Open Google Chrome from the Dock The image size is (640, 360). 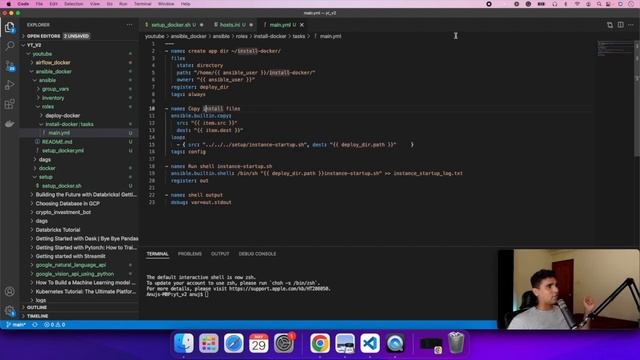[320, 343]
